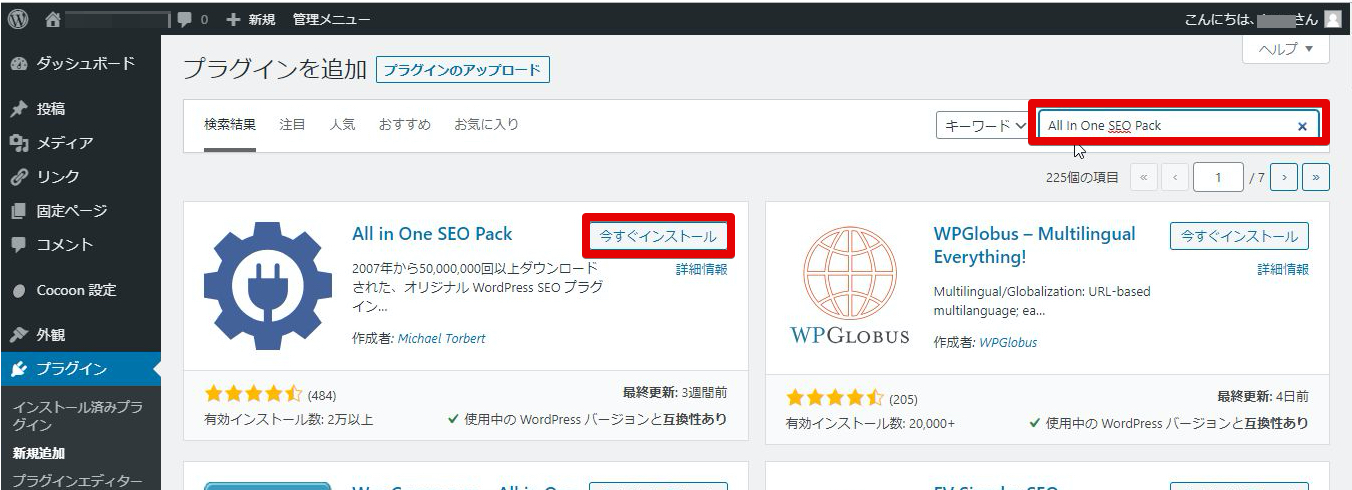Viewport: 1352px width, 490px height.
Task: Open All in One SEO Pack title link
Action: [x=432, y=234]
